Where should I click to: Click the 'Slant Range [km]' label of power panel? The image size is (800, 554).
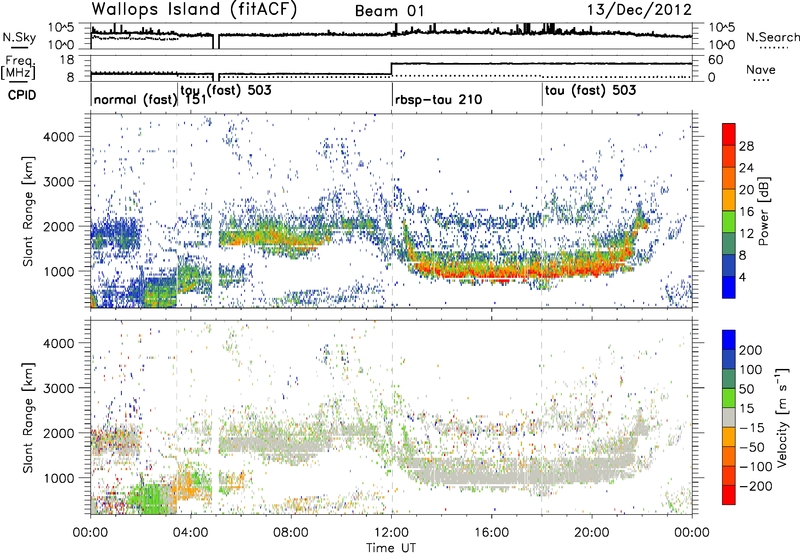(28, 211)
